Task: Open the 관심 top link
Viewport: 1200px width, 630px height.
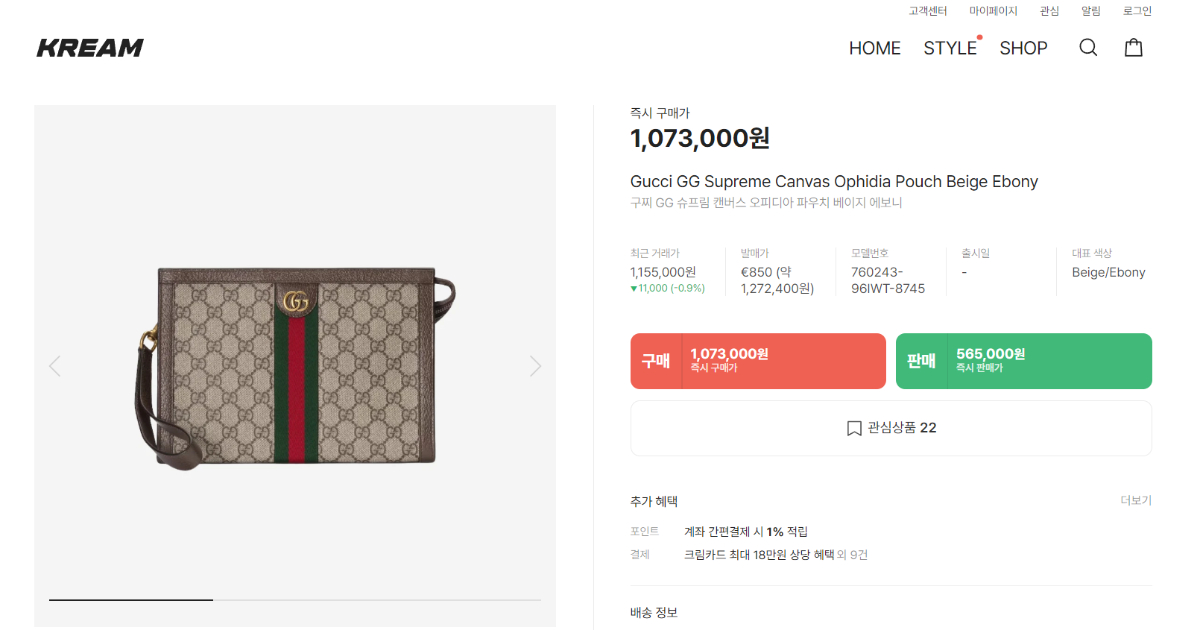Action: [1049, 11]
